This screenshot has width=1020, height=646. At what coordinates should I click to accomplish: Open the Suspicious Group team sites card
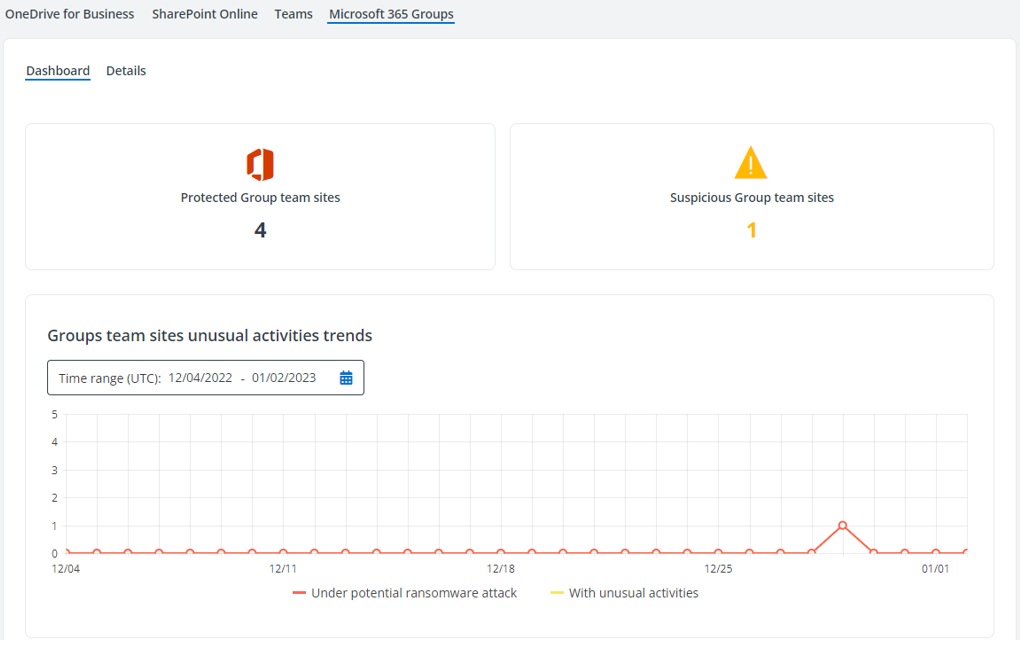pos(751,198)
